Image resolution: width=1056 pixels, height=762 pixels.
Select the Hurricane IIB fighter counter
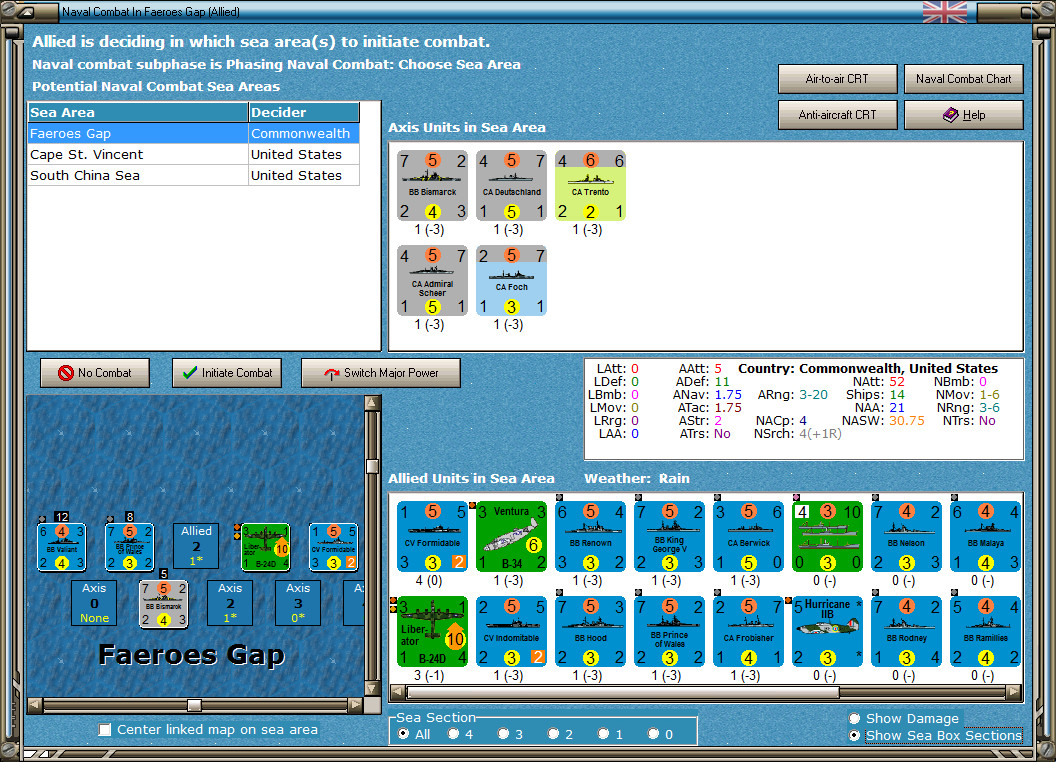coord(828,631)
